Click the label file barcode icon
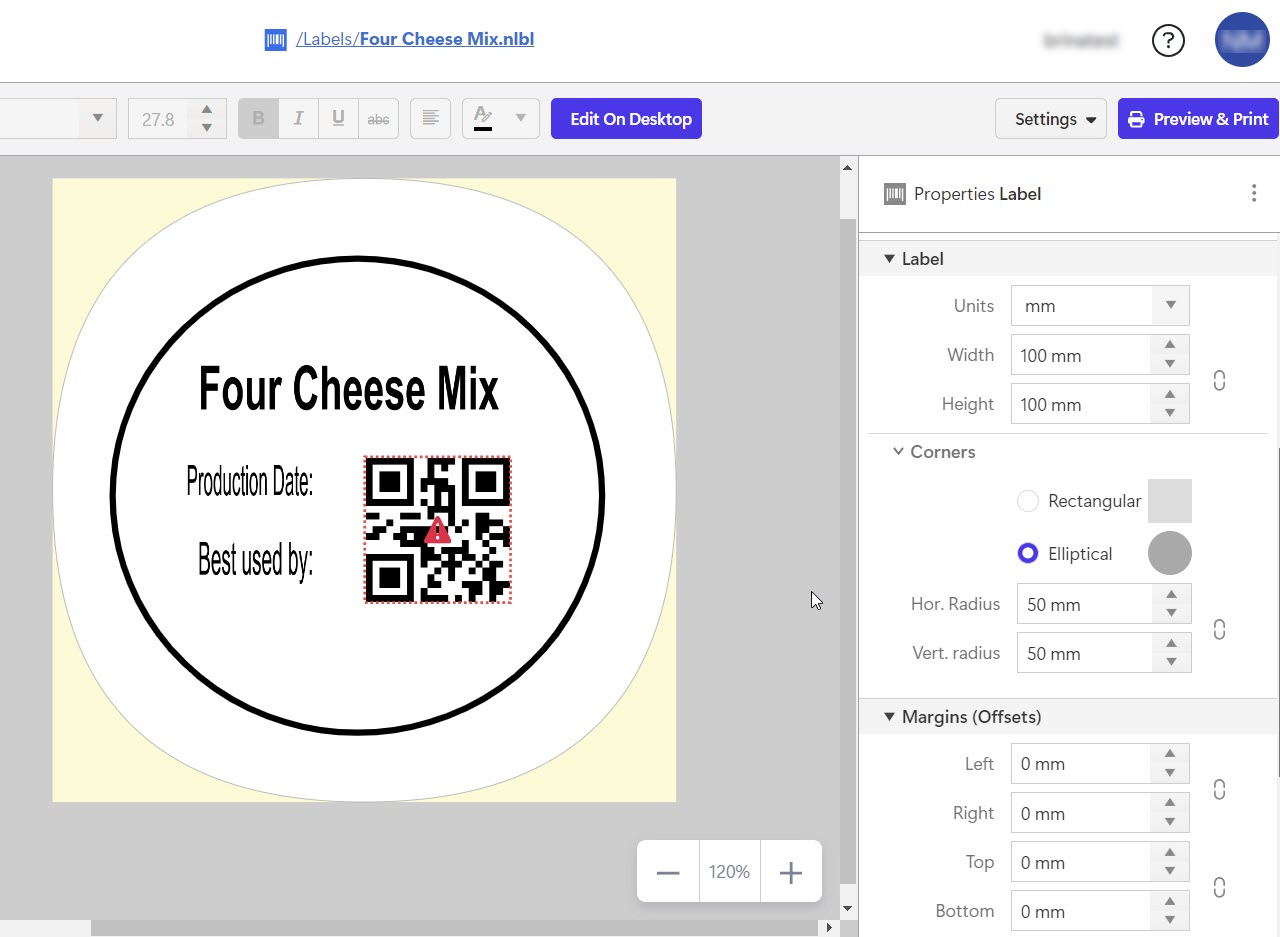This screenshot has height=937, width=1280. (x=275, y=40)
